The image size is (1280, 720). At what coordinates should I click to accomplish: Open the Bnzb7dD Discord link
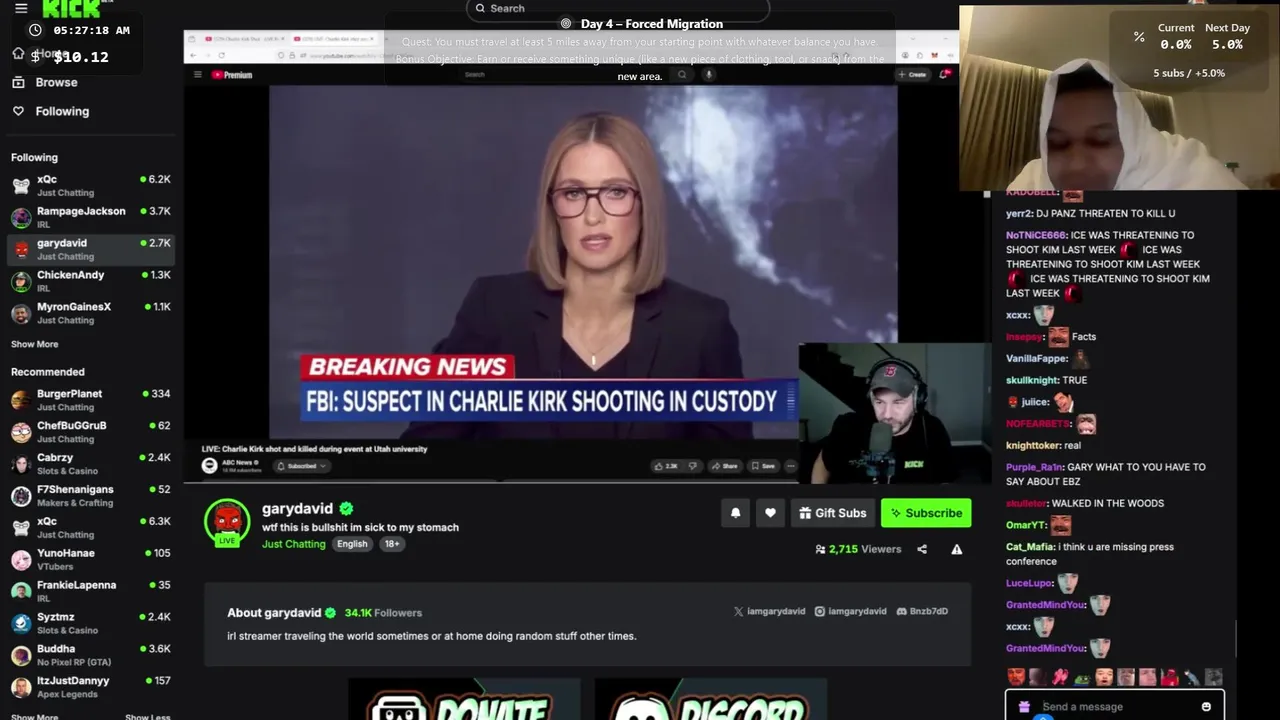pos(922,611)
